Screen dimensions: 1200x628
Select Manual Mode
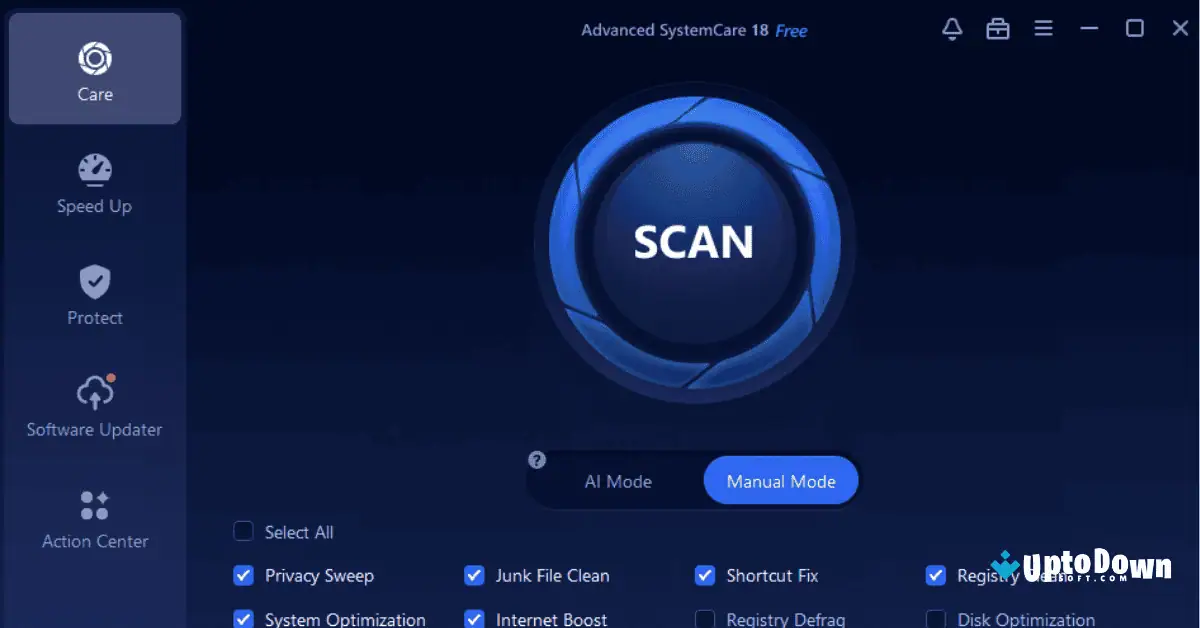(781, 481)
